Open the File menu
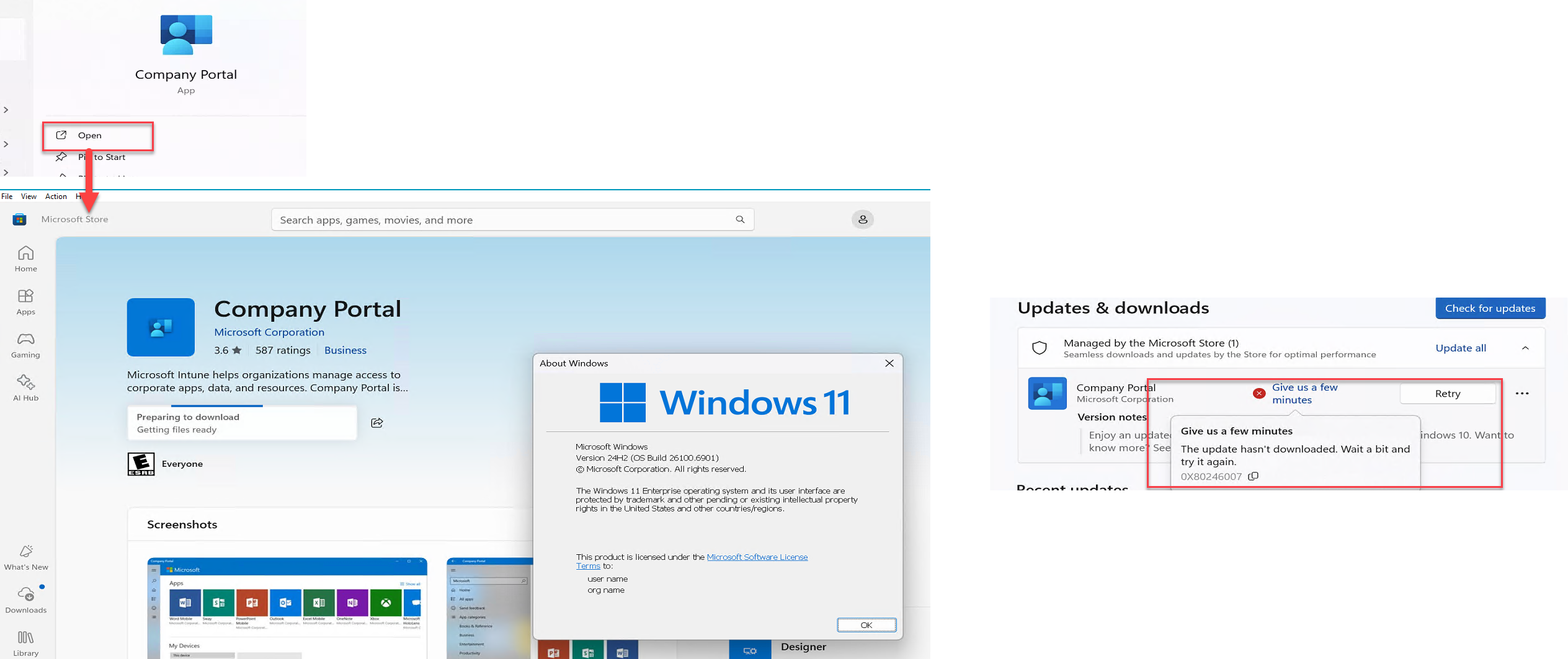The width and height of the screenshot is (1568, 659). [x=7, y=197]
